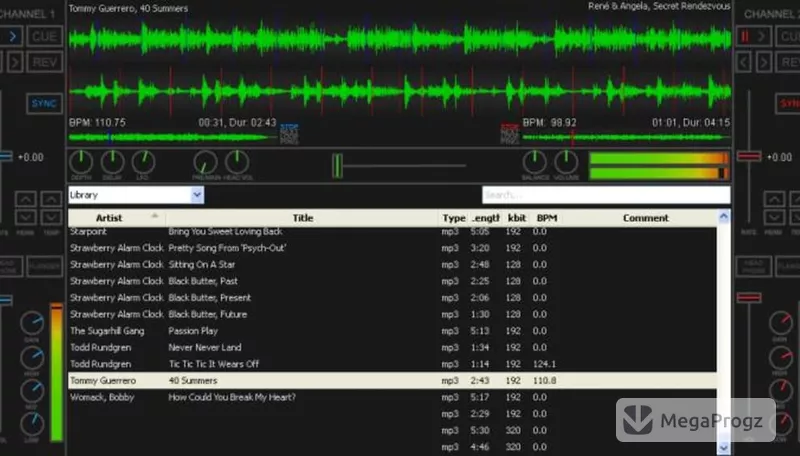Select 'Tic Tic Tic It Wears Off' track
The height and width of the screenshot is (456, 800).
[x=392, y=364]
